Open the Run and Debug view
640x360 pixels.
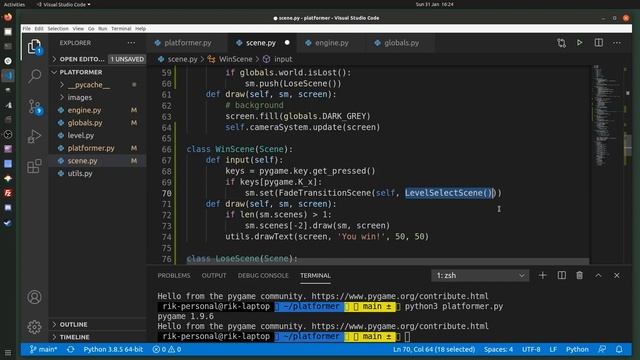(34, 136)
